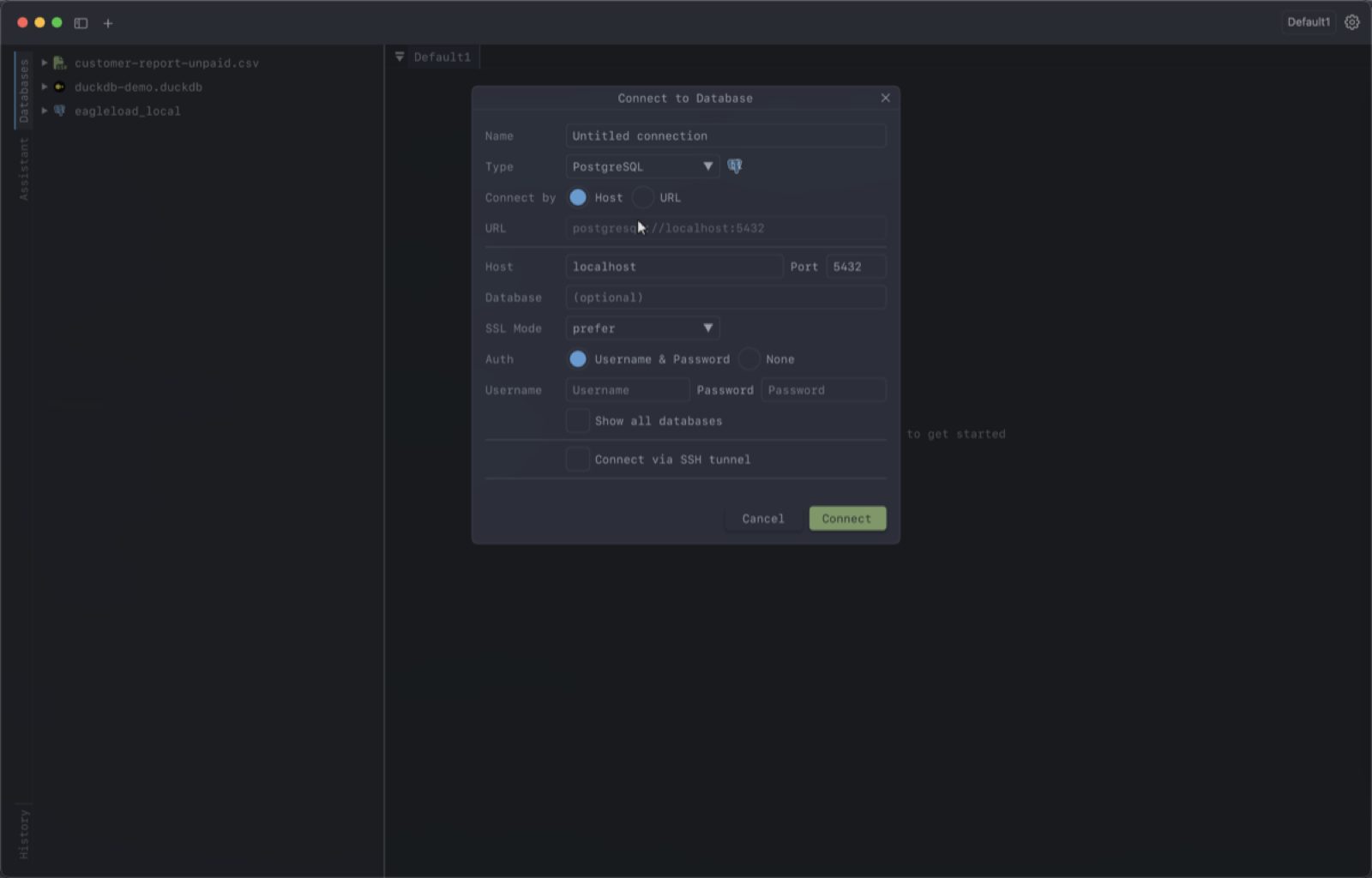Enable Show all databases checkbox
This screenshot has width=1372, height=878.
(x=578, y=420)
